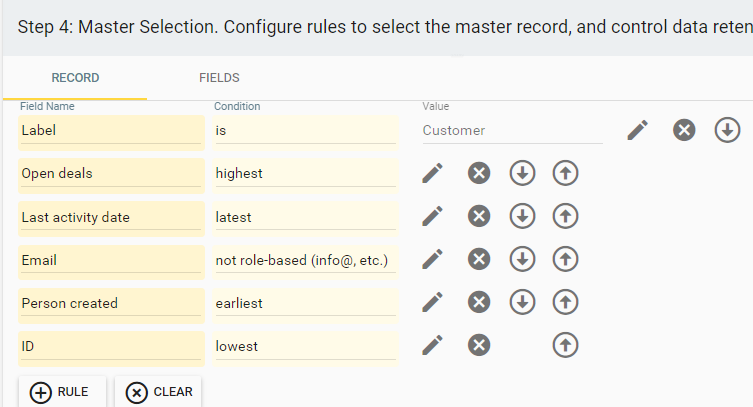Screen dimensions: 753x407
Task: Open the Email condition field
Action: coord(305,261)
